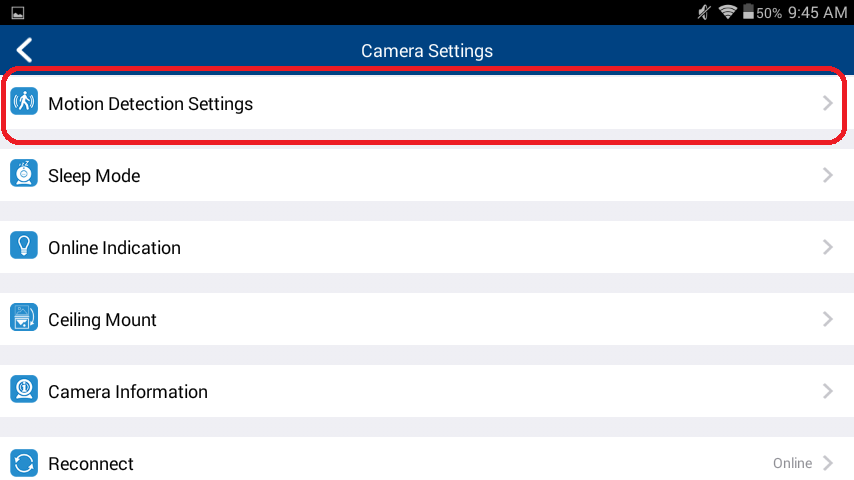Tap the picture notification icon in status bar
This screenshot has height=480, width=854.
pos(17,13)
